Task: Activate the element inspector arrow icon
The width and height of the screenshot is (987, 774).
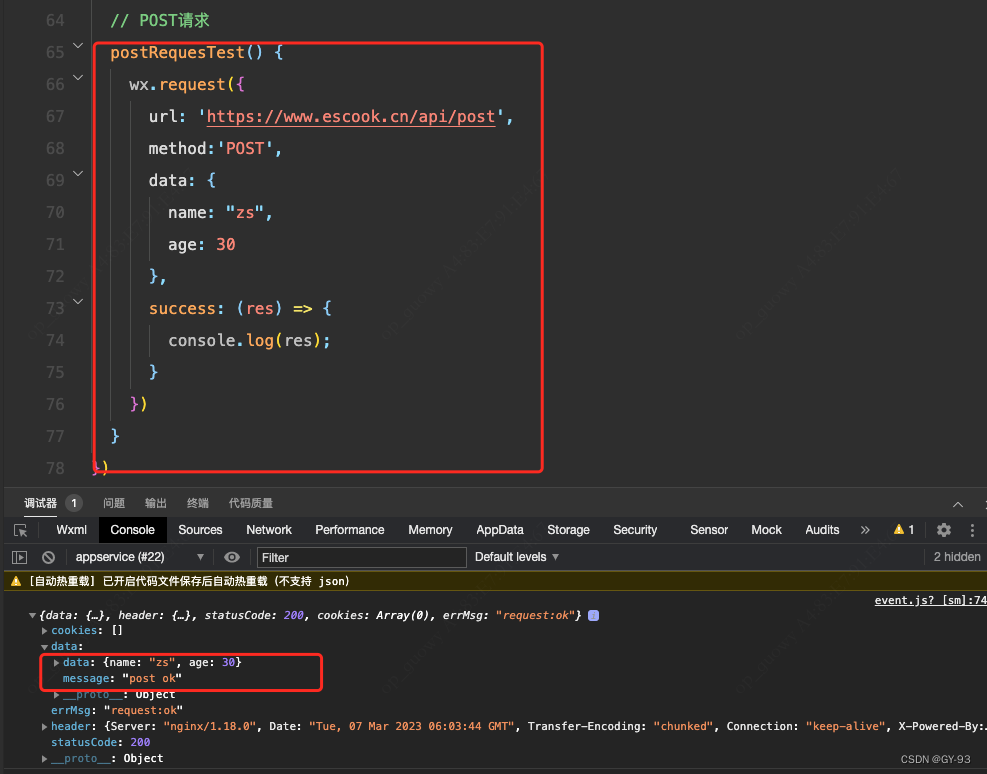Action: [21, 530]
